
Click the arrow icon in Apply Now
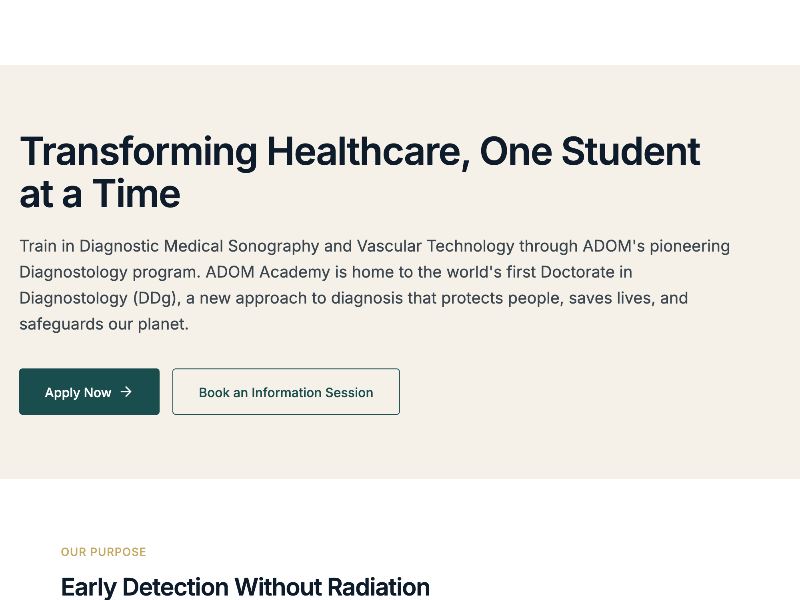point(126,392)
